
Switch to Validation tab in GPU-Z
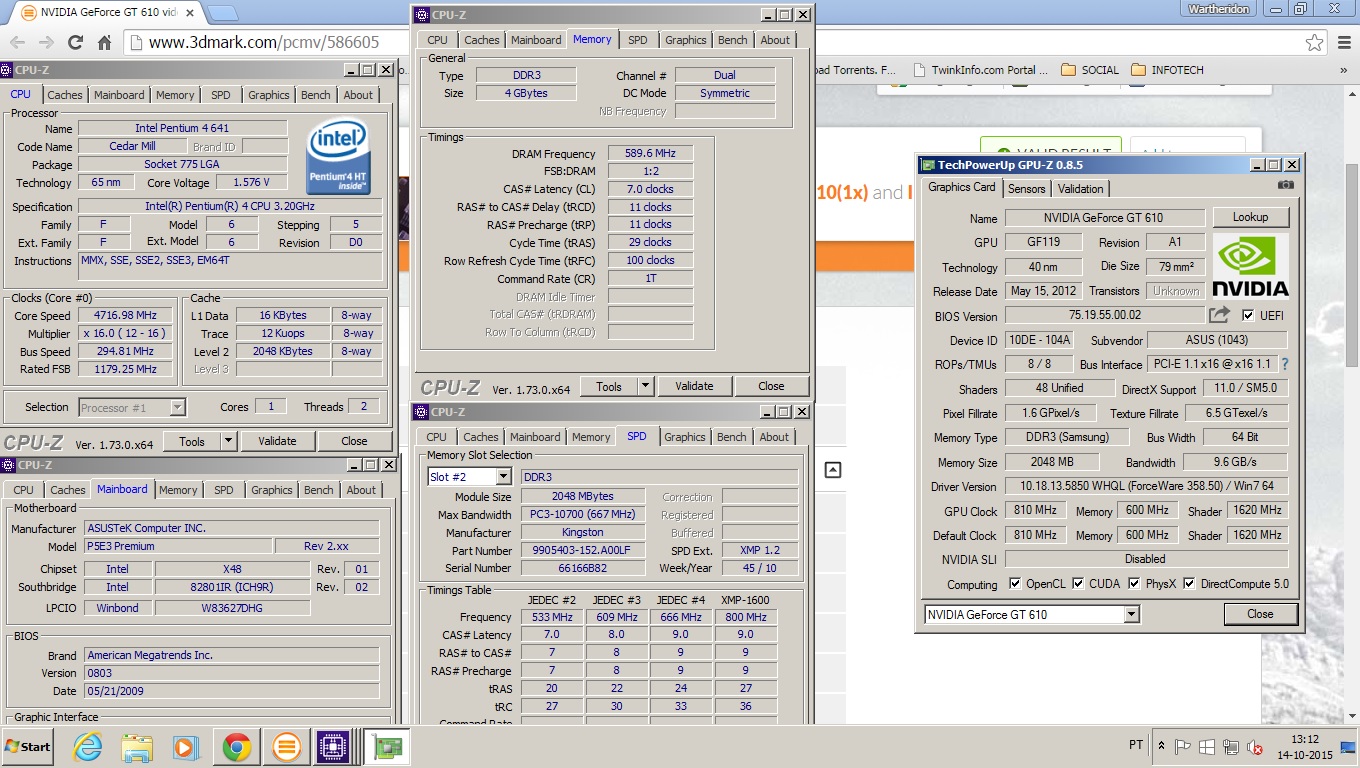[x=1080, y=188]
